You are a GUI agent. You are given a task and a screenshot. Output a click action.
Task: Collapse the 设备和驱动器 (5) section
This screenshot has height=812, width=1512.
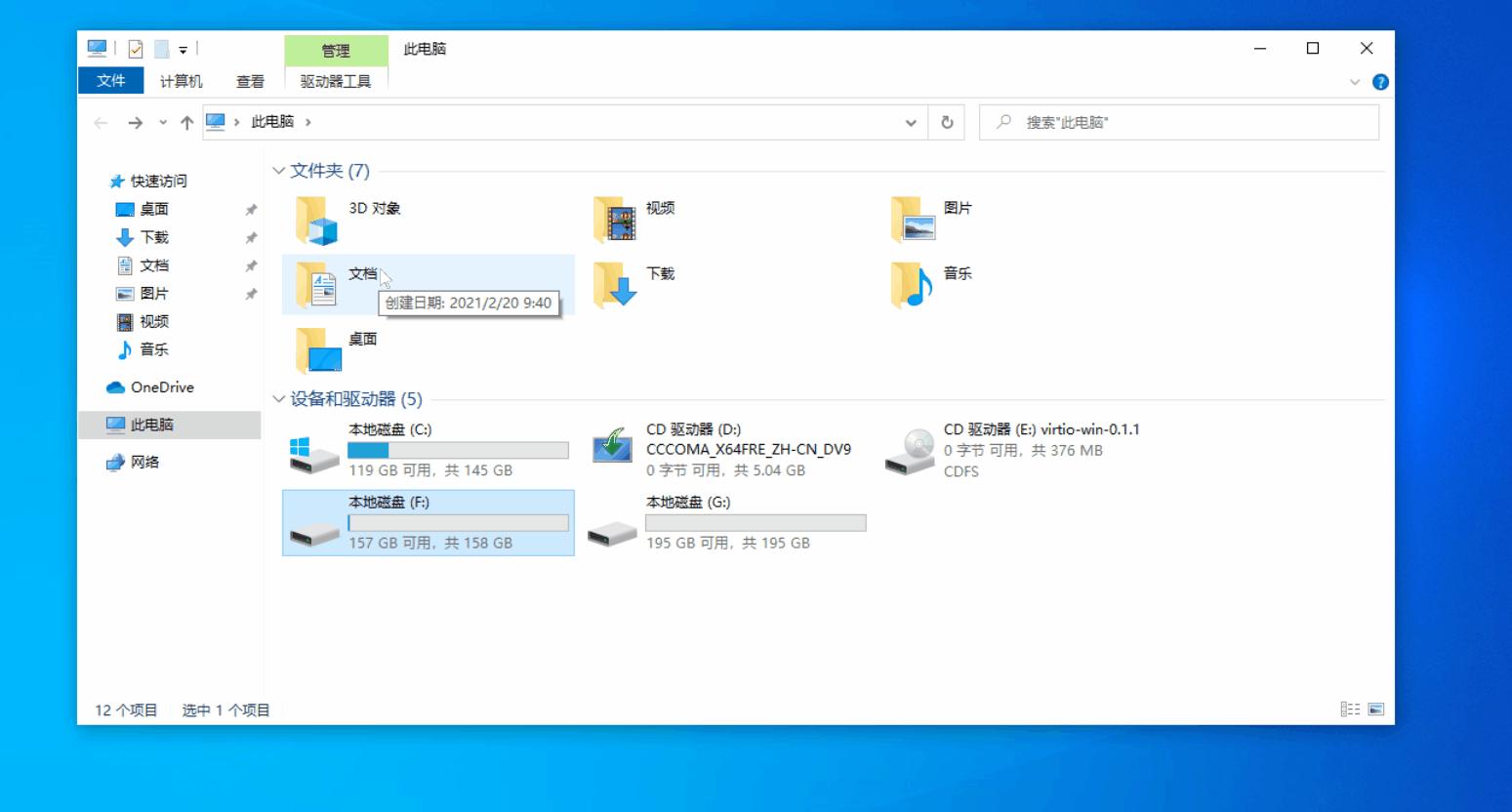coord(280,398)
